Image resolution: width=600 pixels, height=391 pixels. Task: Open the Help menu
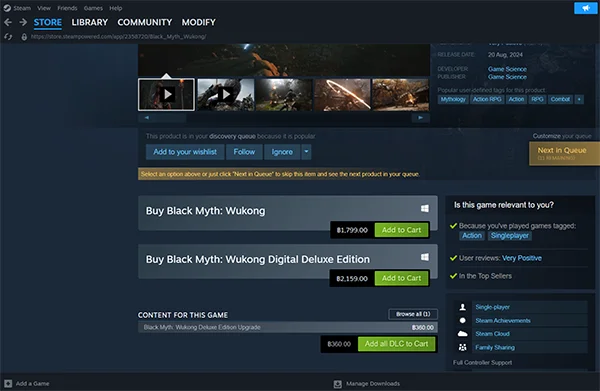116,8
